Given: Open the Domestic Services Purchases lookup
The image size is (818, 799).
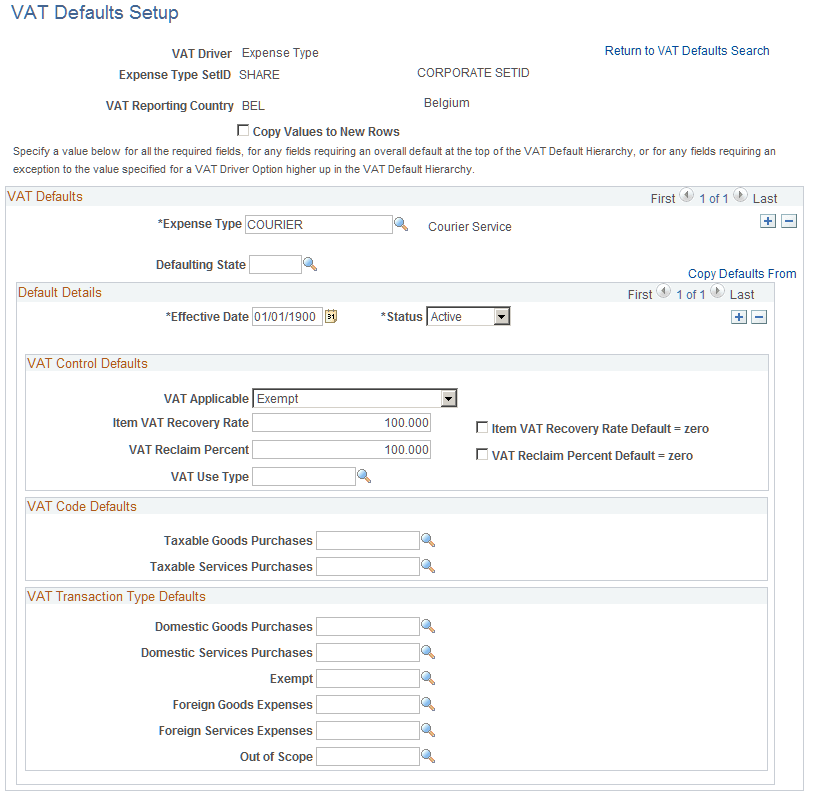Looking at the screenshot, I should [428, 653].
